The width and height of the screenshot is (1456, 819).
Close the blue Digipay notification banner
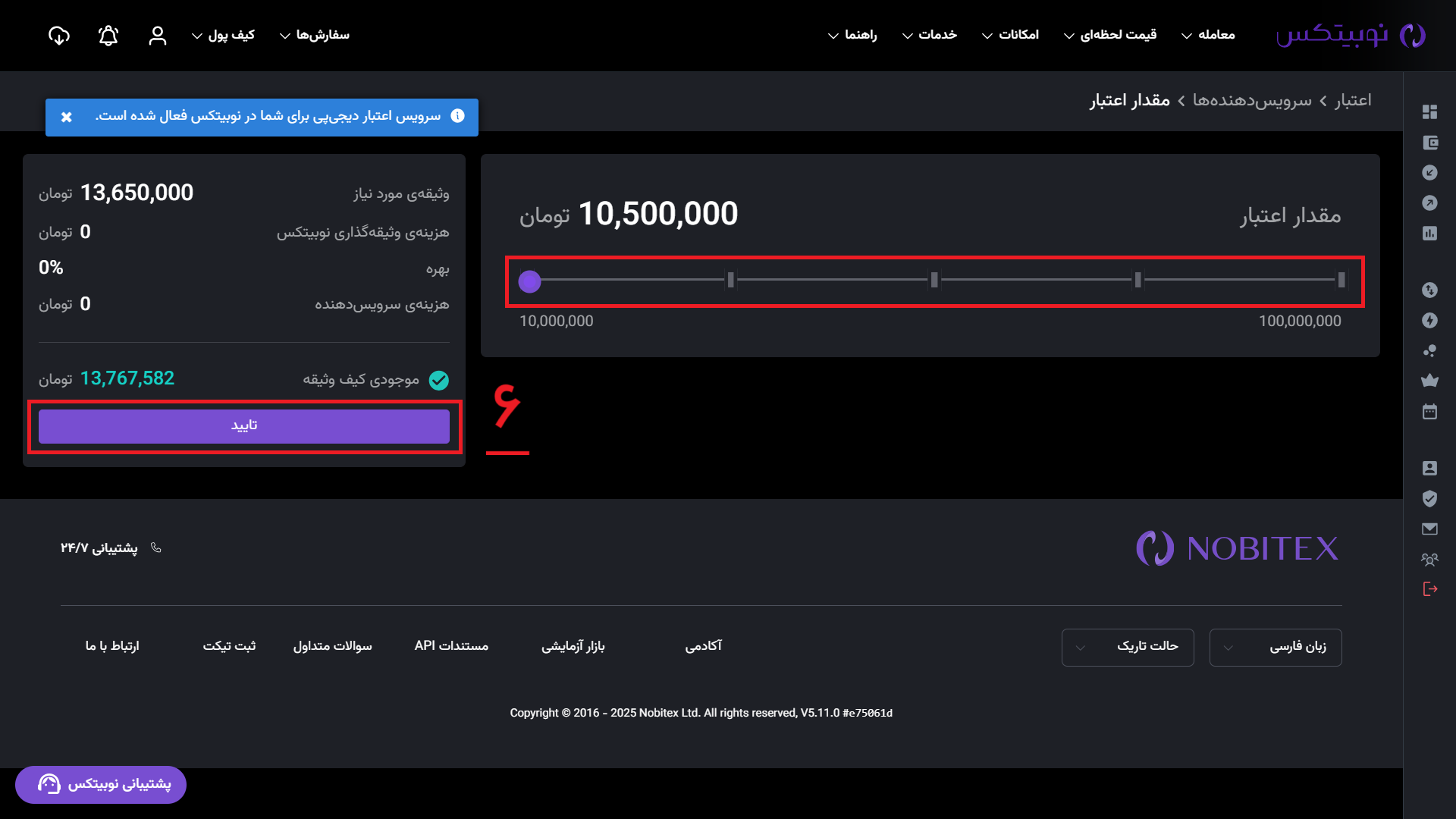tap(67, 117)
